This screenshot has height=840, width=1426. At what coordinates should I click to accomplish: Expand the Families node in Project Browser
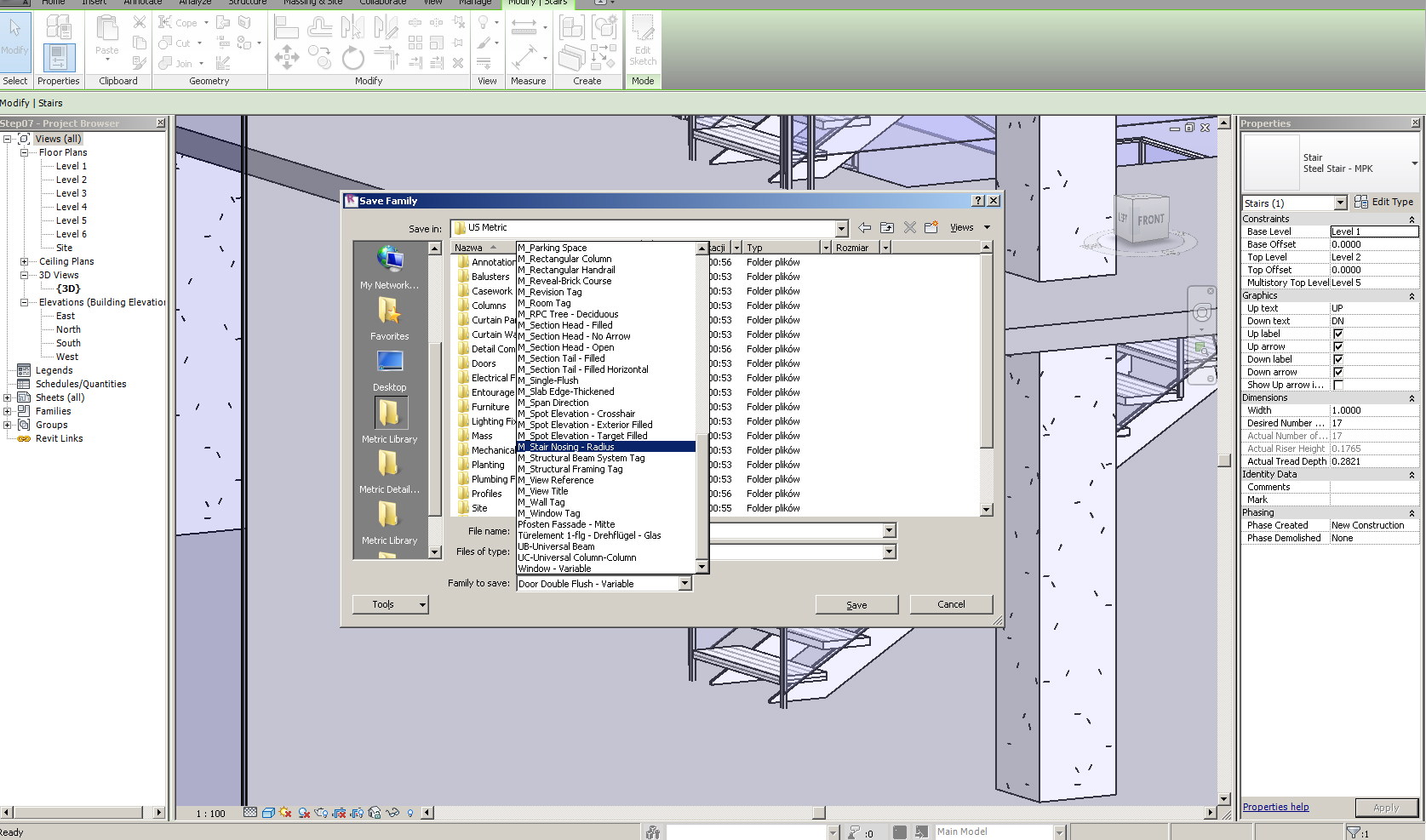coord(8,411)
